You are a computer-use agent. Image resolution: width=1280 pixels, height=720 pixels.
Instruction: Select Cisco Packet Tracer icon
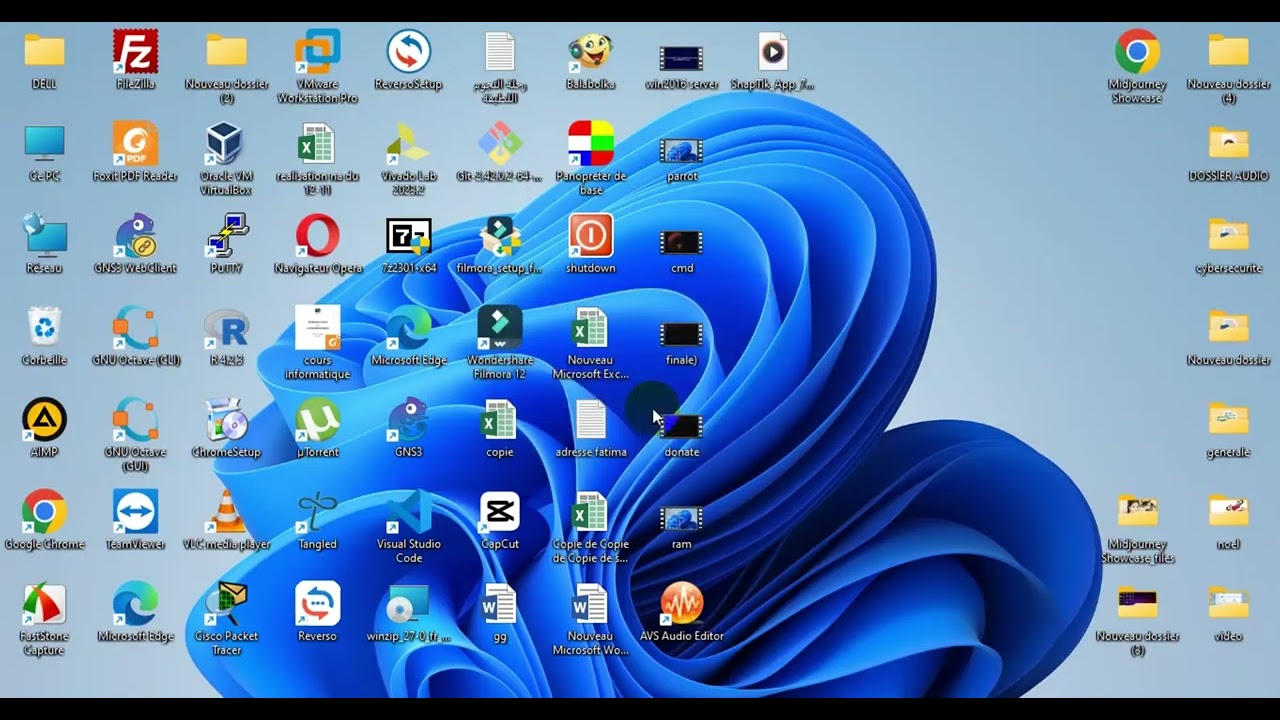pos(226,604)
